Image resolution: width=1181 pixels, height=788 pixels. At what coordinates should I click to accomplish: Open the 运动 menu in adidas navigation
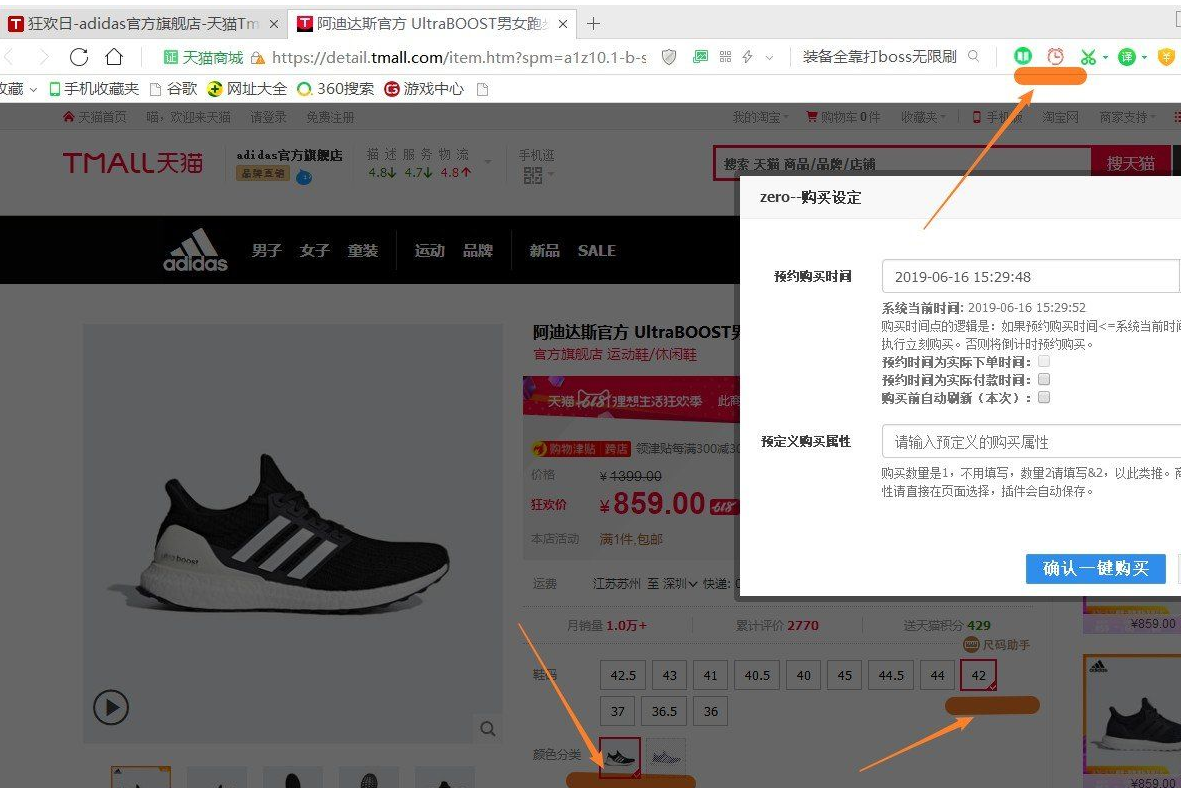point(429,250)
